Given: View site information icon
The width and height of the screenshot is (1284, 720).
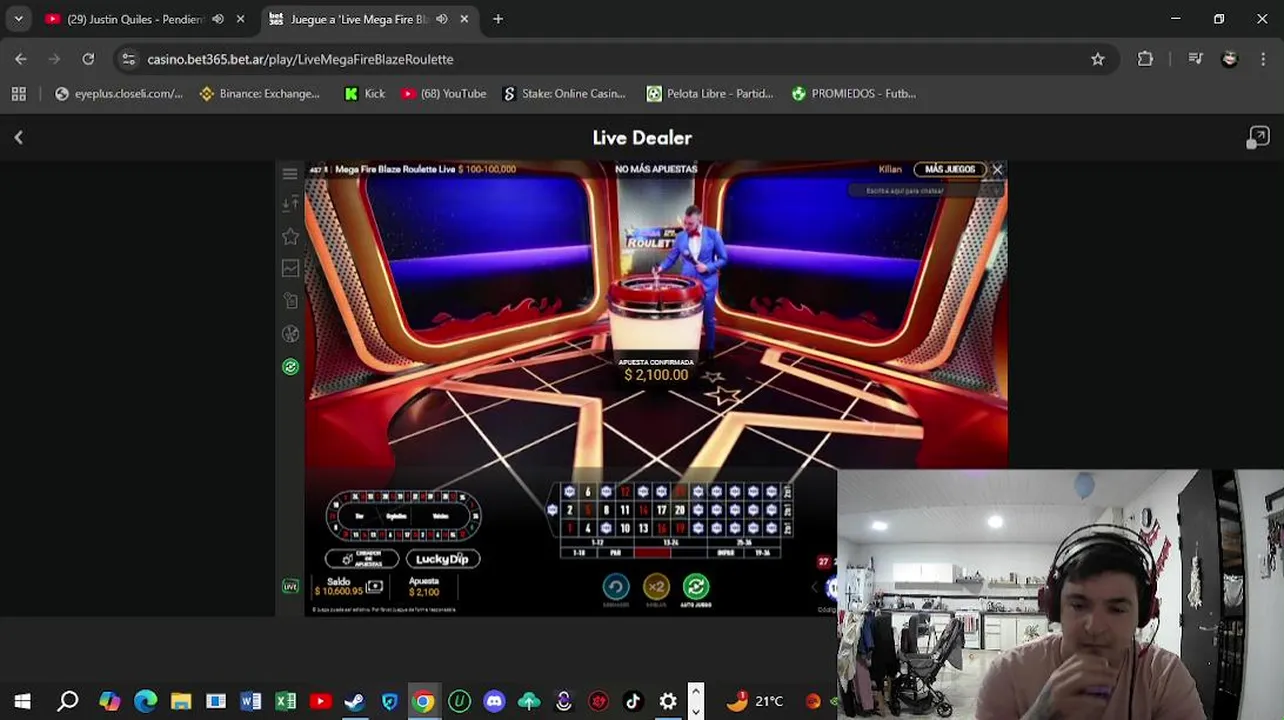Looking at the screenshot, I should click(x=128, y=59).
